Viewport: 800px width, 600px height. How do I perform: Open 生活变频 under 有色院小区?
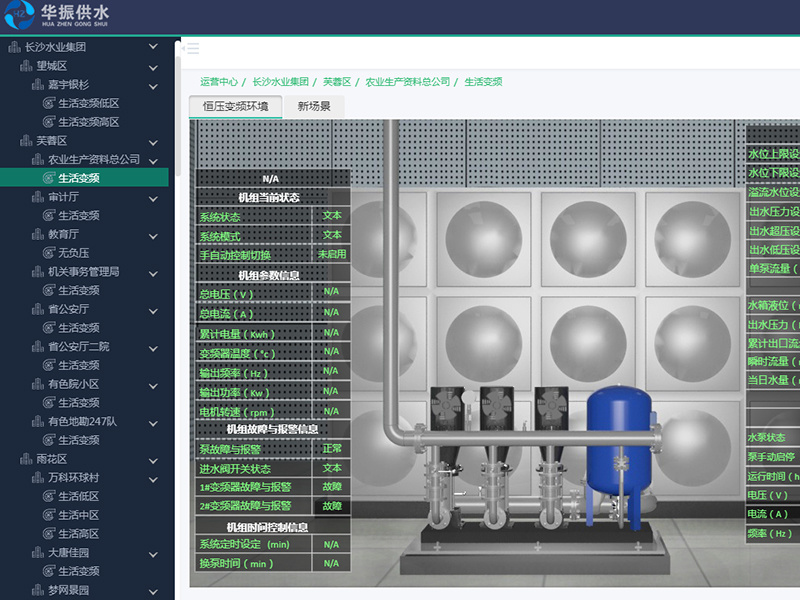click(79, 403)
